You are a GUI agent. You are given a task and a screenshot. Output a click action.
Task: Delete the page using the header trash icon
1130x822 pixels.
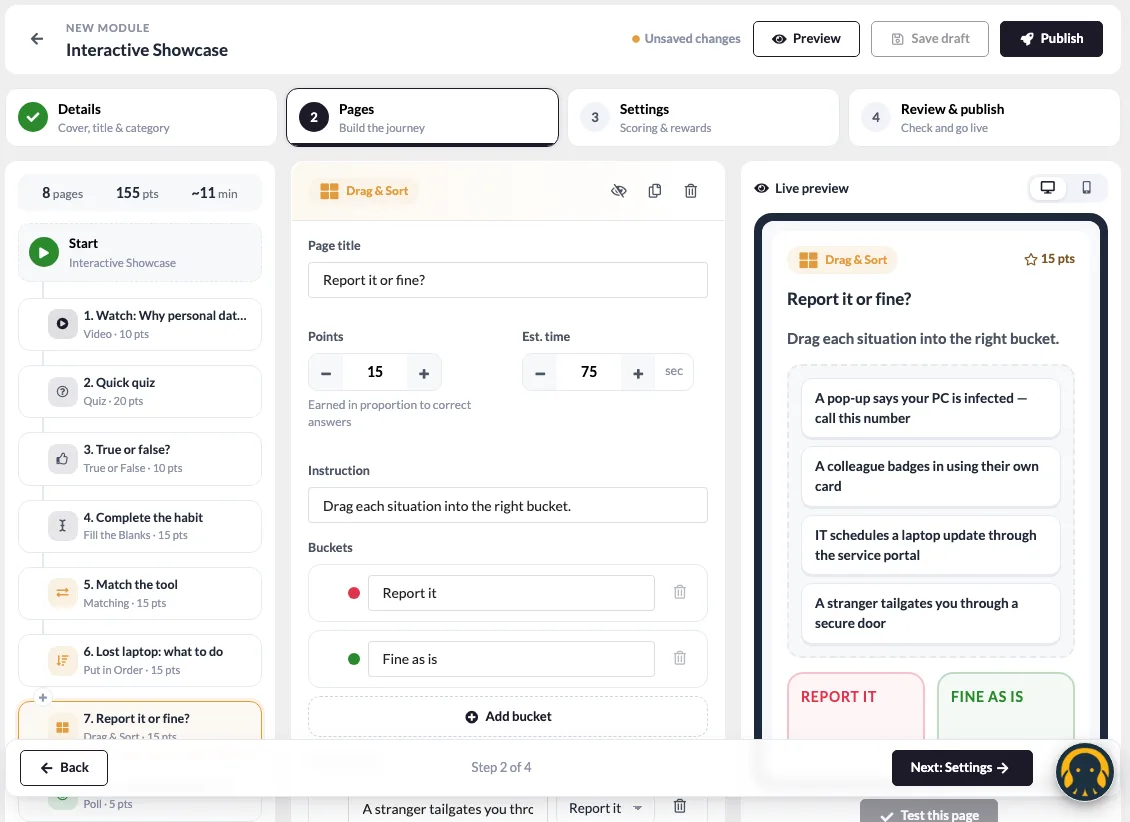click(690, 191)
